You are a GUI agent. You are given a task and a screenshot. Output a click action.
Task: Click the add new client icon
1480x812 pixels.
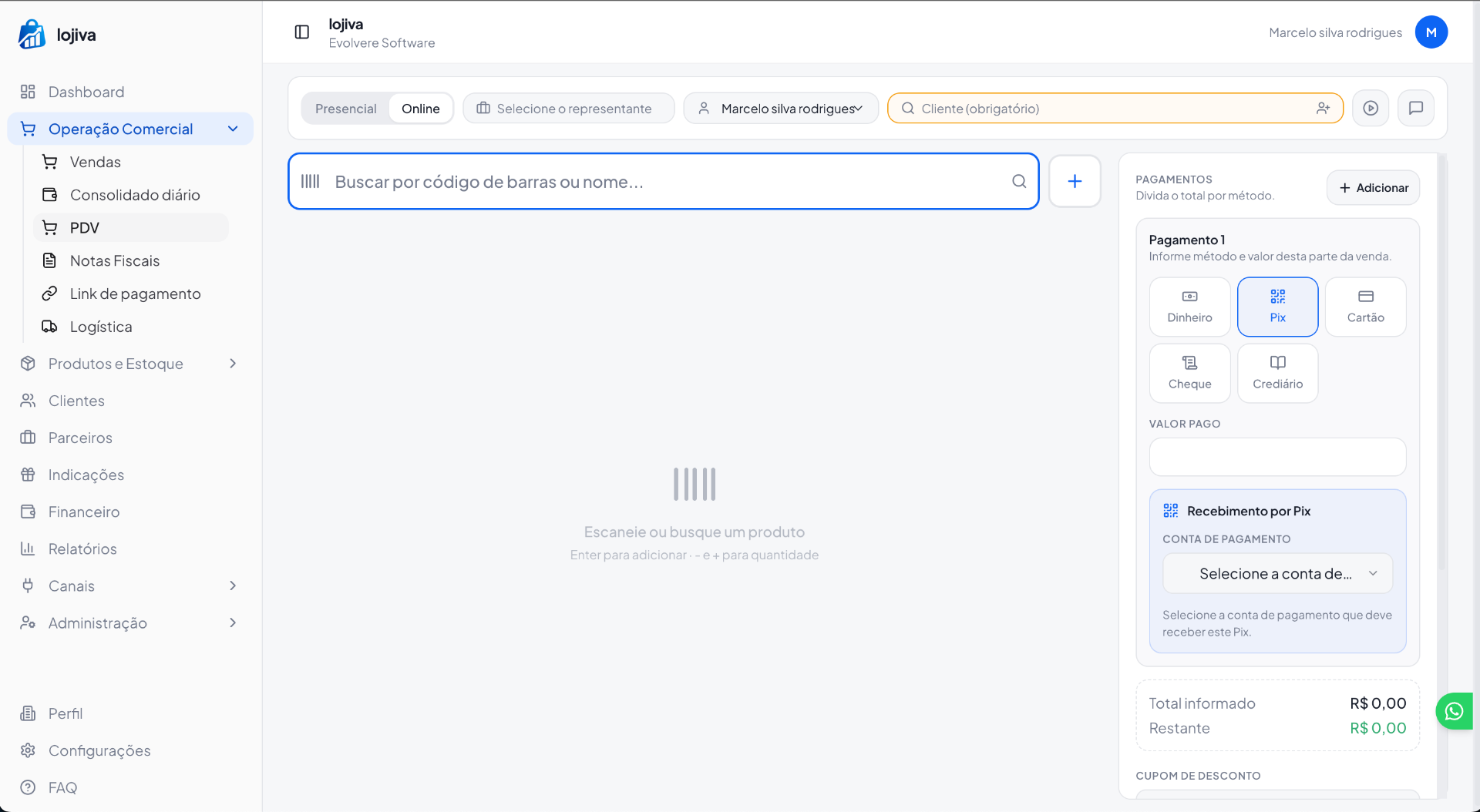coord(1323,109)
